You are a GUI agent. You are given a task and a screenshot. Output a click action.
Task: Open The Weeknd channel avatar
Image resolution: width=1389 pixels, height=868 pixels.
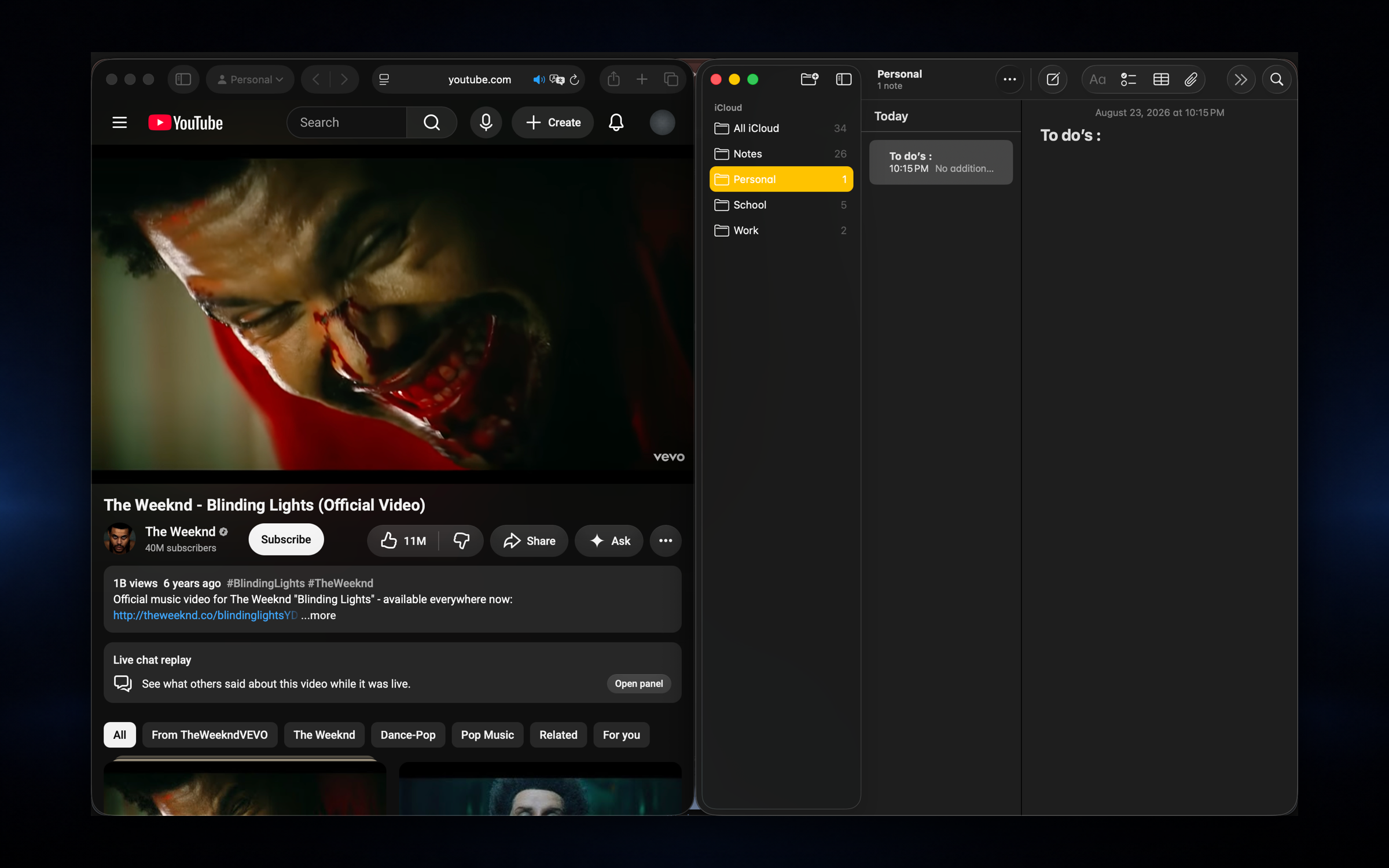120,539
